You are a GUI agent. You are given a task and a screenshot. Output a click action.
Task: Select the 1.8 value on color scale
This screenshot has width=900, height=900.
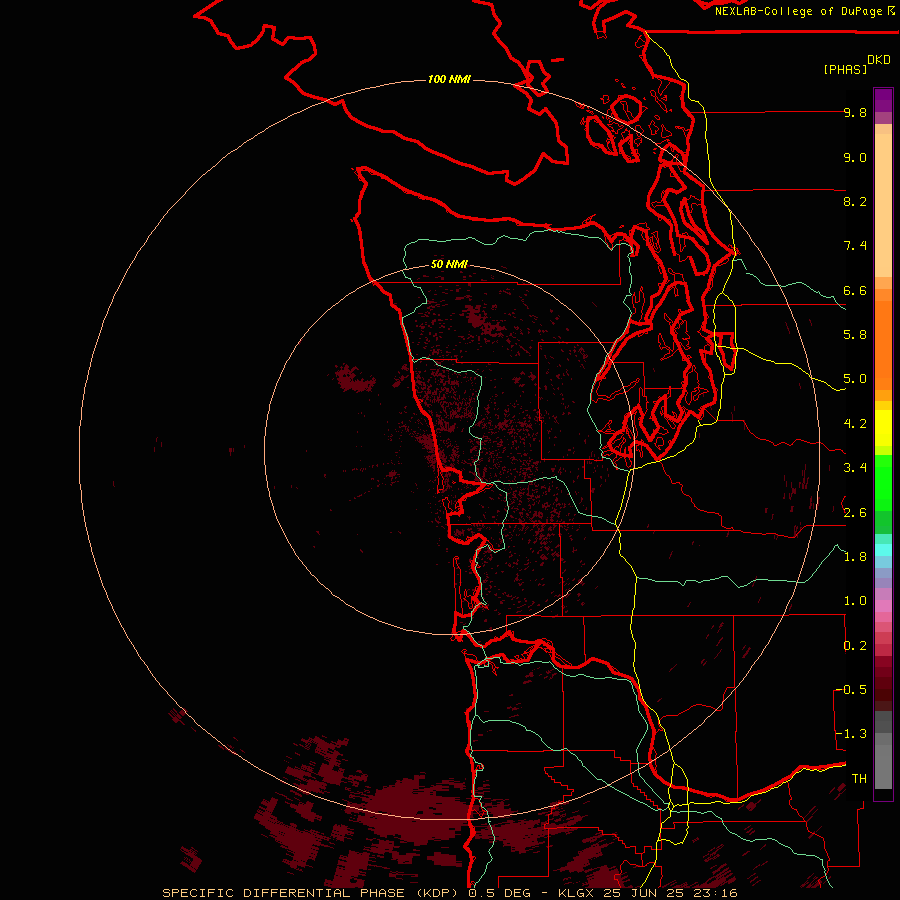(855, 557)
